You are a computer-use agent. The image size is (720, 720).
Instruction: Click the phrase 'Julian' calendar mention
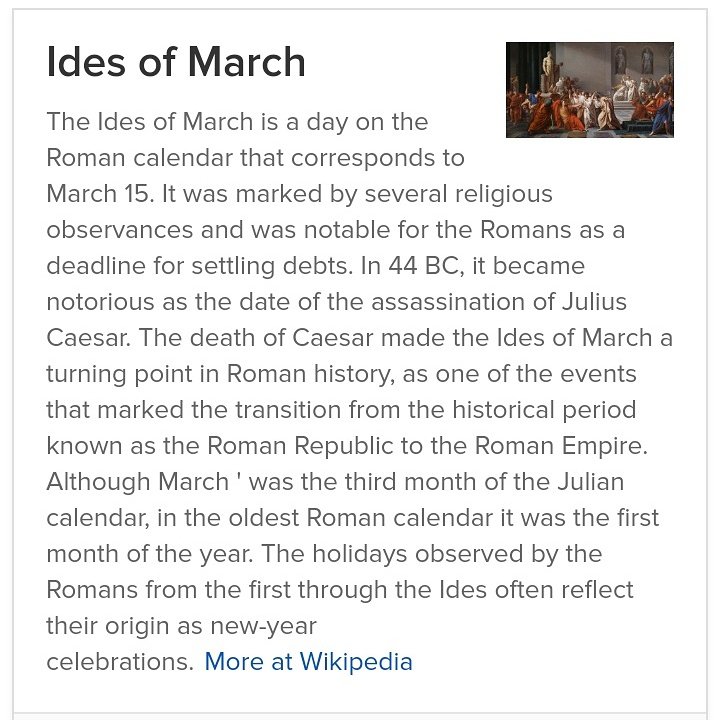pyautogui.click(x=591, y=482)
